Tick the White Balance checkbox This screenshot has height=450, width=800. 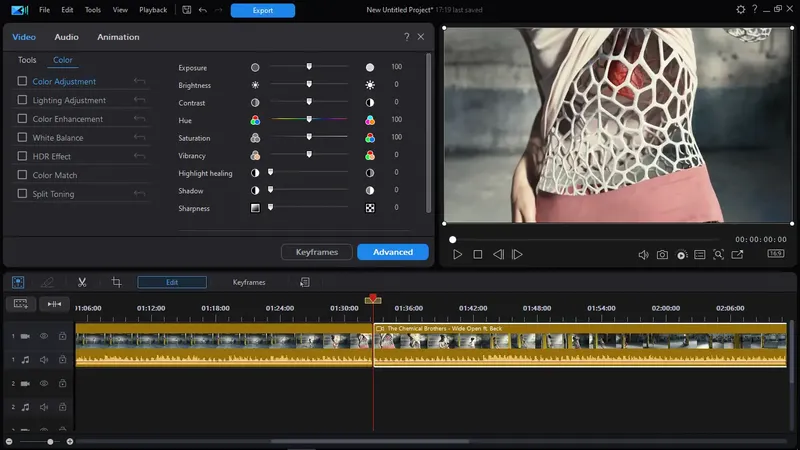click(22, 138)
